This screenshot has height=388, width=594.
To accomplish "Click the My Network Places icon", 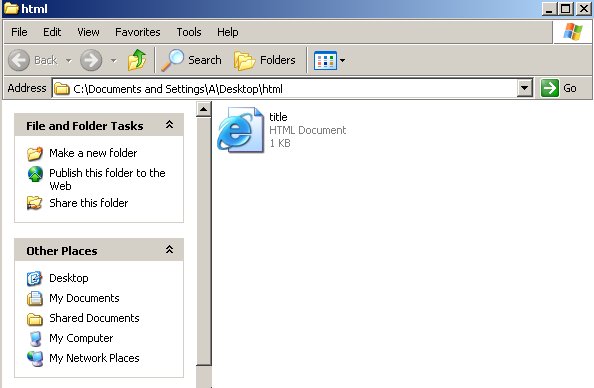I will 35,359.
